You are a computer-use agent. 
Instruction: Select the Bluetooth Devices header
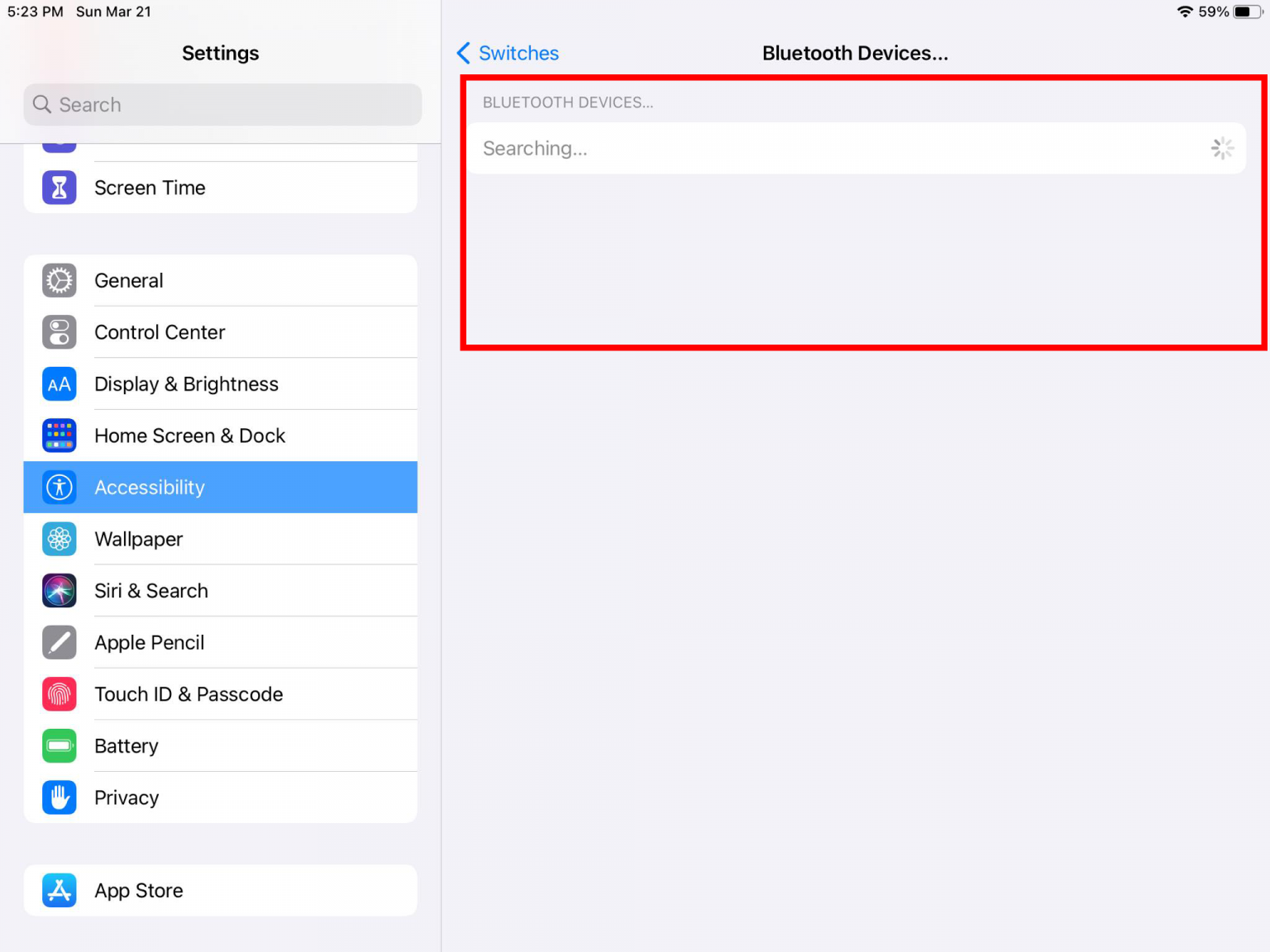[x=568, y=102]
